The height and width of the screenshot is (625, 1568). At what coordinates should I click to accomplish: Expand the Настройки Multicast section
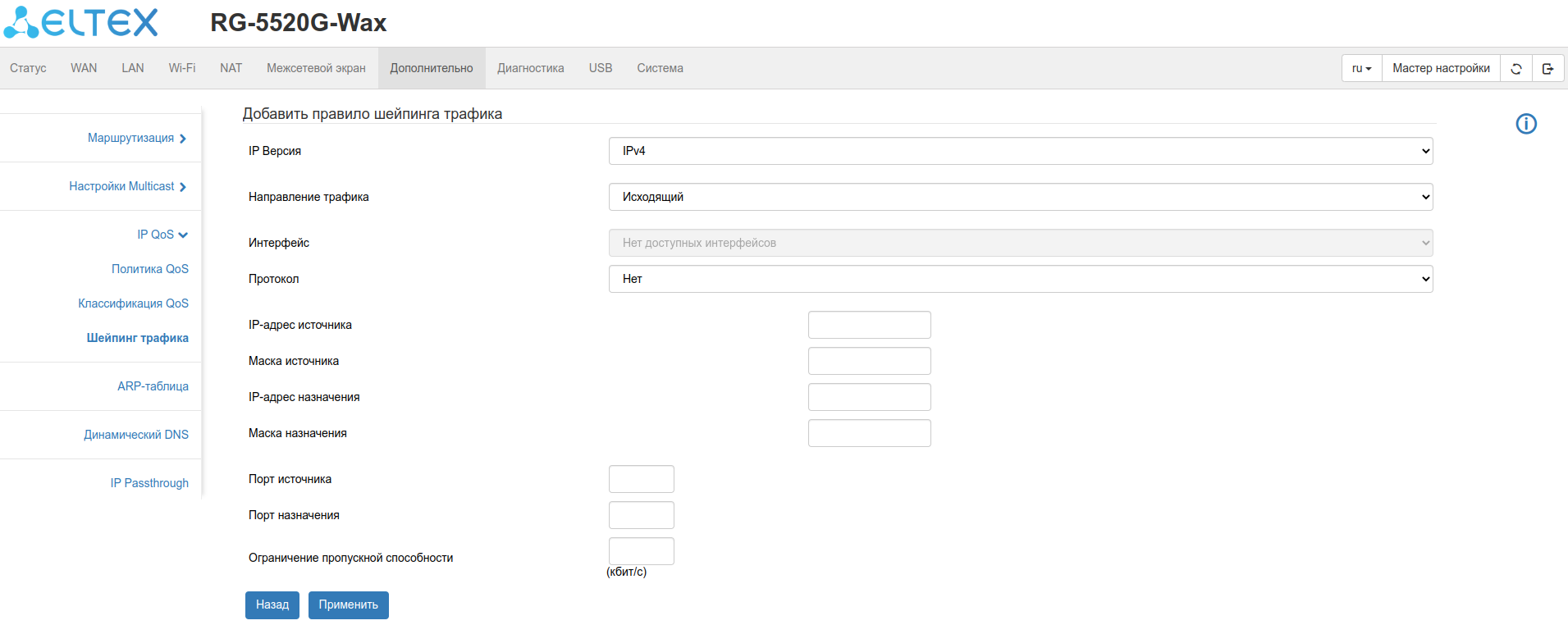point(127,186)
